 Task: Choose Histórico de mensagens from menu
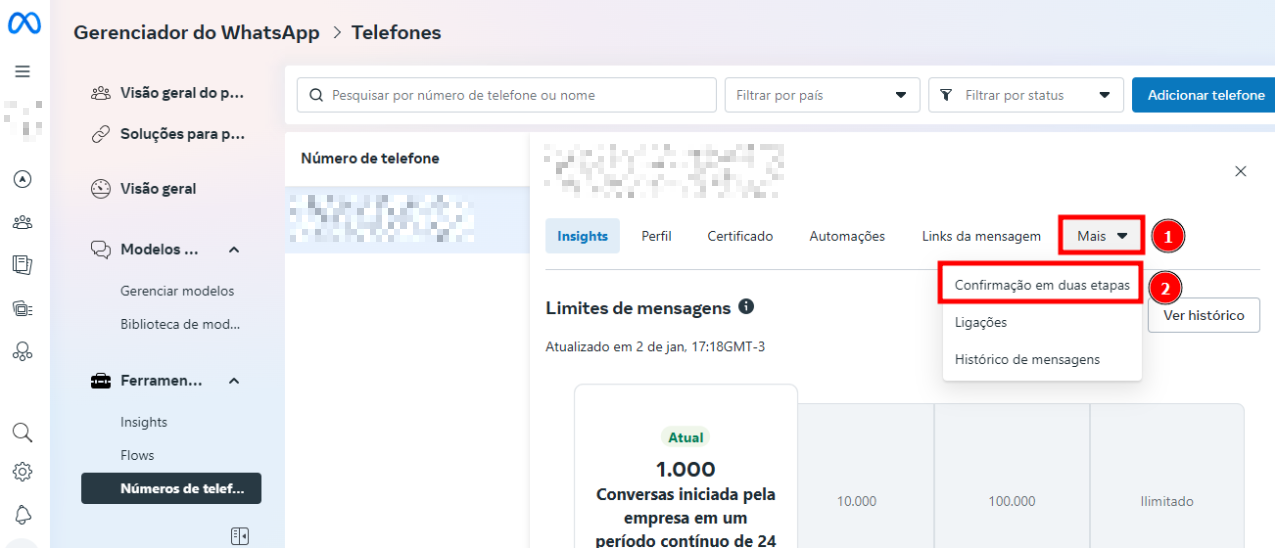pos(1027,359)
